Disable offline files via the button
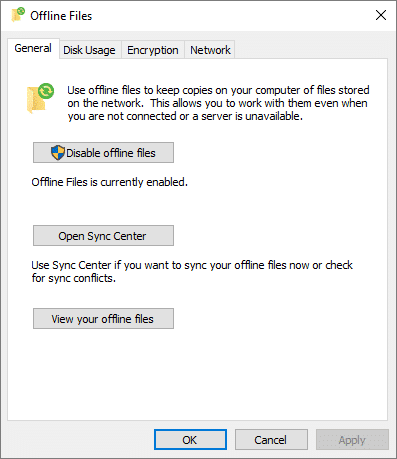The width and height of the screenshot is (397, 459). [103, 153]
